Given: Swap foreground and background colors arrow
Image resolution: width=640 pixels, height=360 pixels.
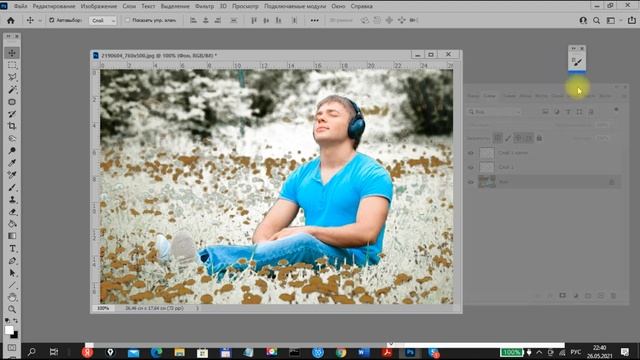Looking at the screenshot, I should coord(16,321).
